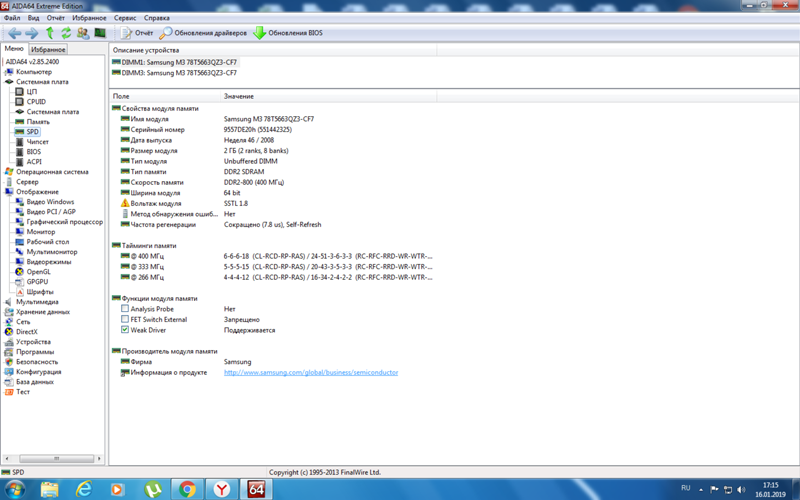The width and height of the screenshot is (800, 500).
Task: Click the AIDA64 taskbar icon
Action: tap(256, 490)
